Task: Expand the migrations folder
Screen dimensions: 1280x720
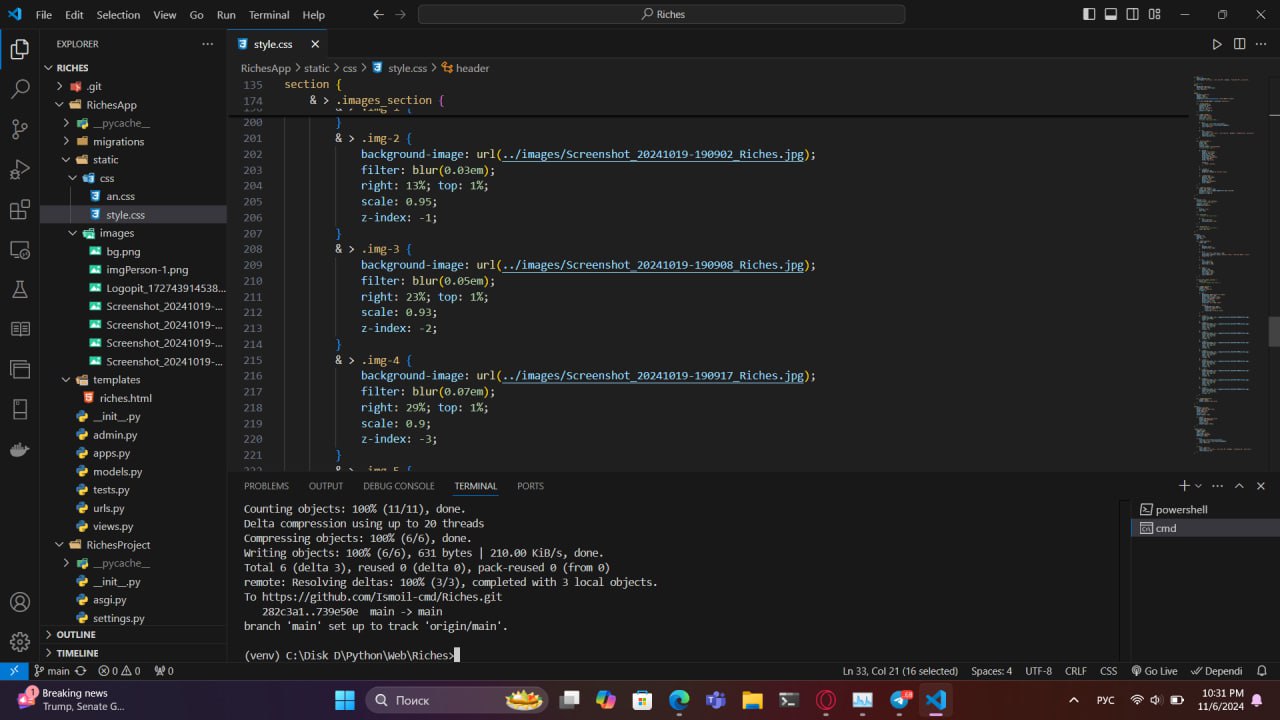Action: [118, 142]
